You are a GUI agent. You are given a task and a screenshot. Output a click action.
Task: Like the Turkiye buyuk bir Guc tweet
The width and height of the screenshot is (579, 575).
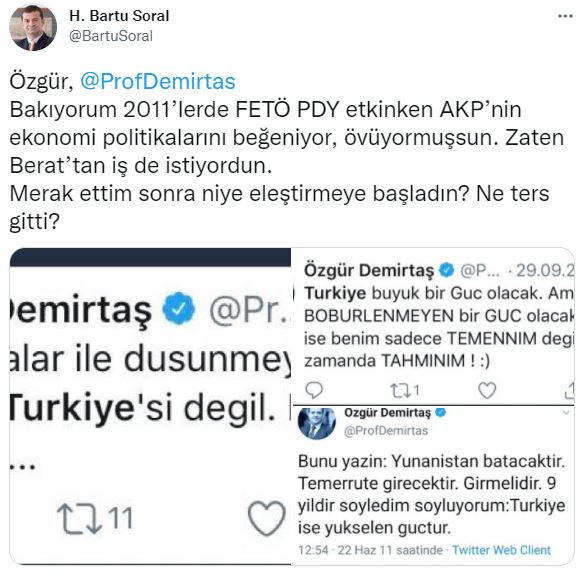pyautogui.click(x=487, y=390)
